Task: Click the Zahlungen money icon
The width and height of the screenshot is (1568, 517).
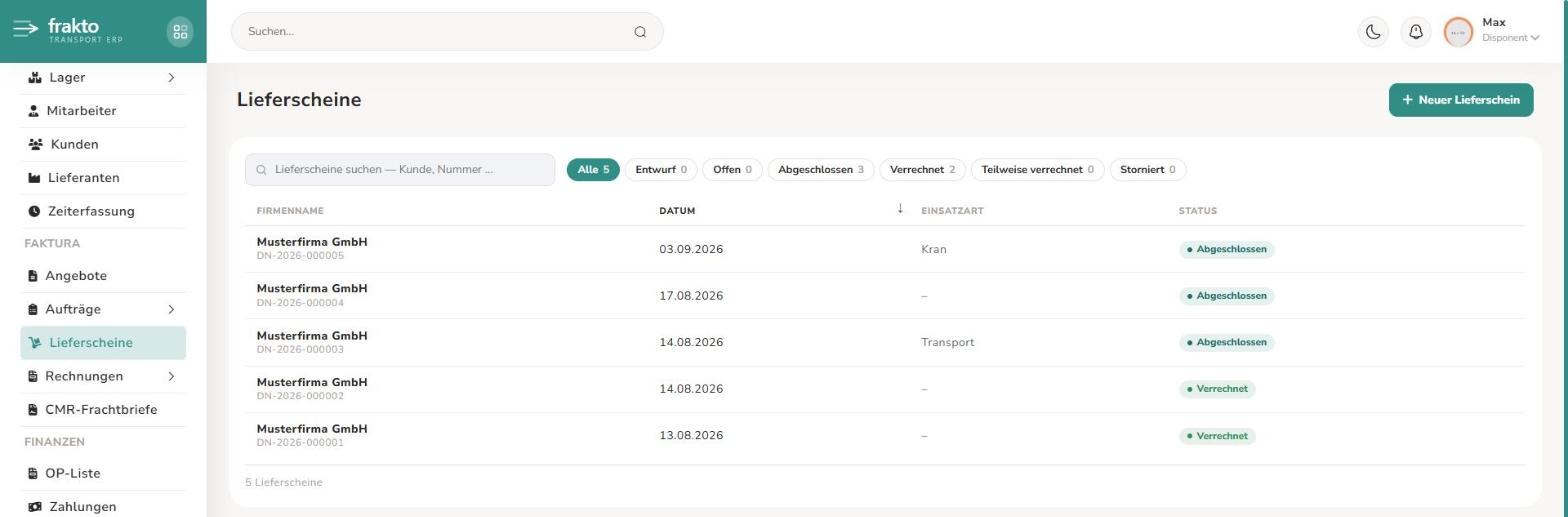Action: click(x=35, y=507)
